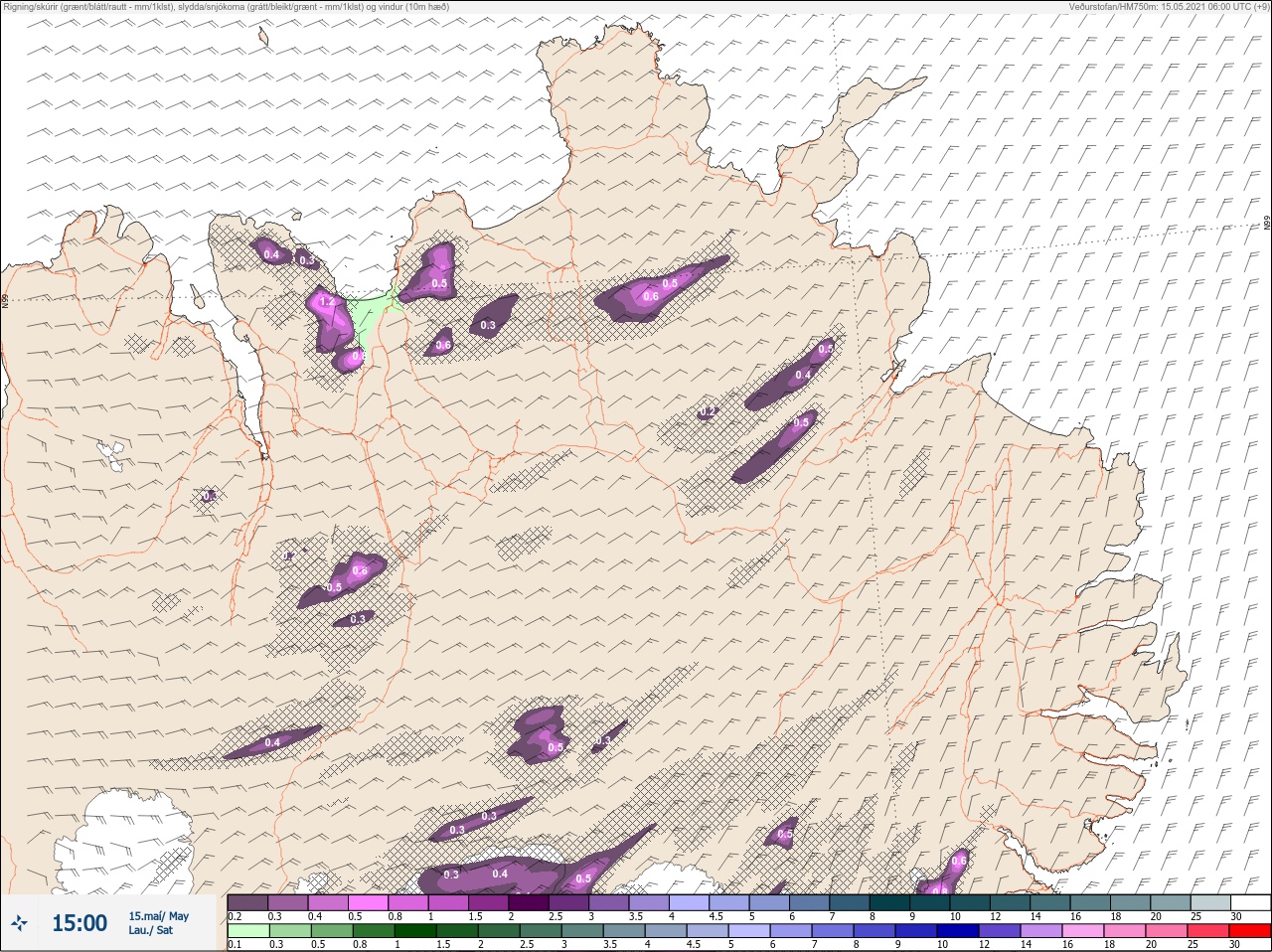Click the map title 'Rigning/skúrir' header text

pyautogui.click(x=30, y=6)
